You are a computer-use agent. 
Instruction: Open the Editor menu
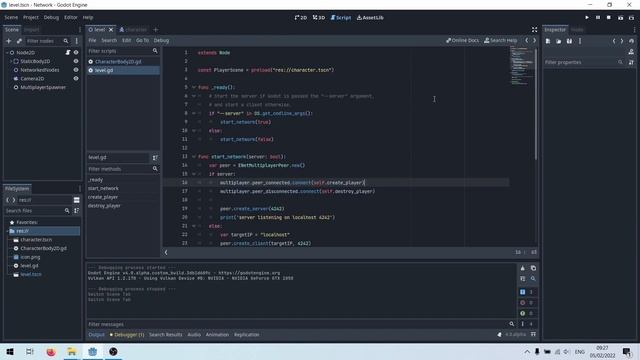pyautogui.click(x=71, y=18)
